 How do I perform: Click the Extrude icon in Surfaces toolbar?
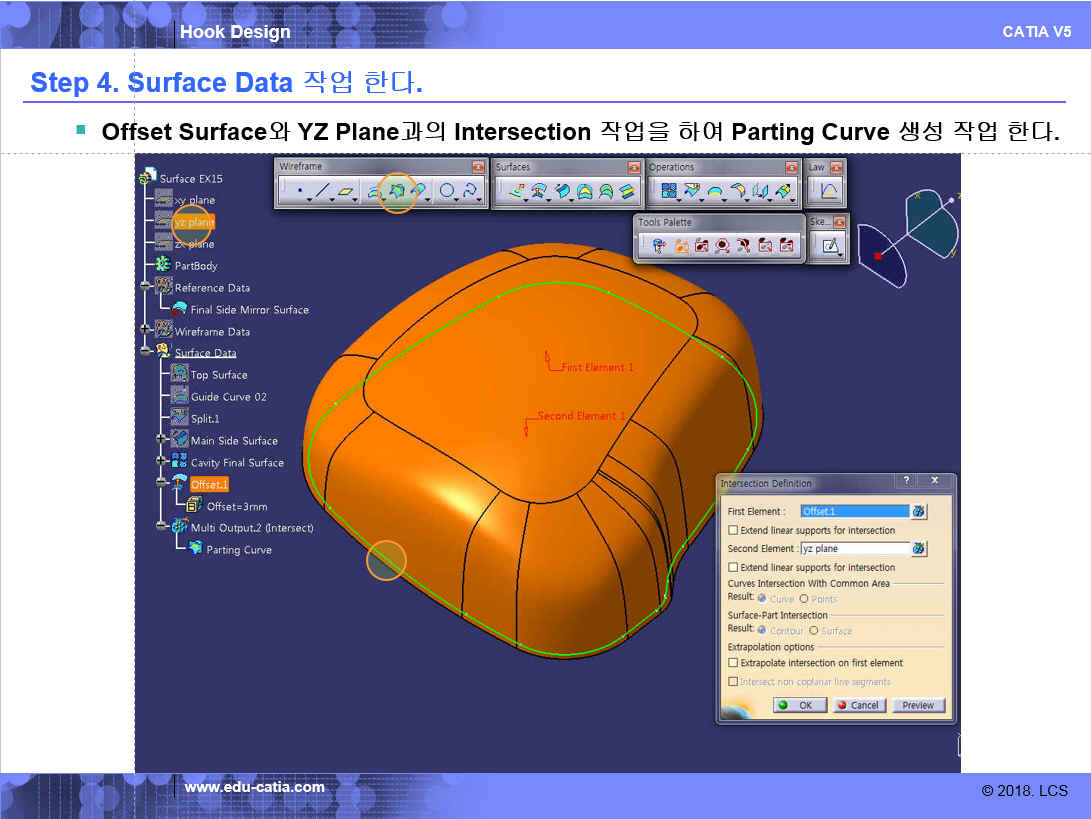(x=516, y=191)
